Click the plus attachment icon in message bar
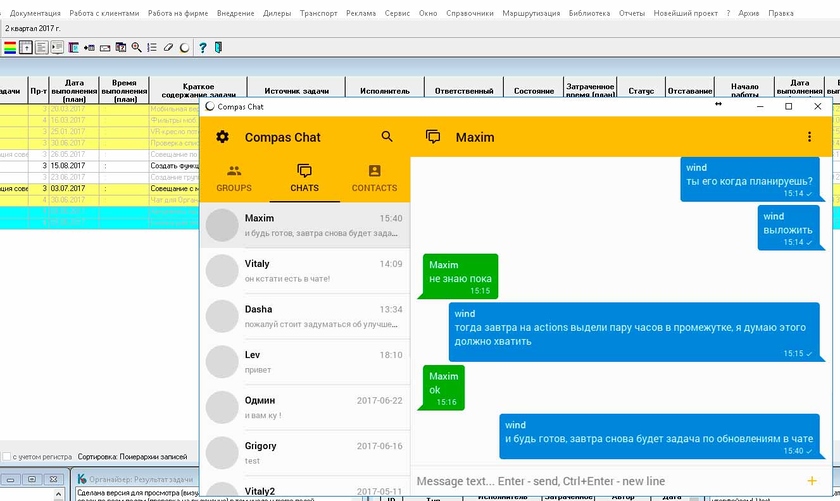This screenshot has height=501, width=840. pyautogui.click(x=811, y=481)
